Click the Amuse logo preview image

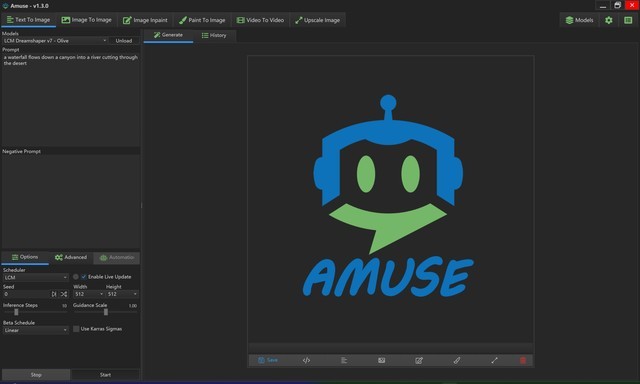pos(391,199)
